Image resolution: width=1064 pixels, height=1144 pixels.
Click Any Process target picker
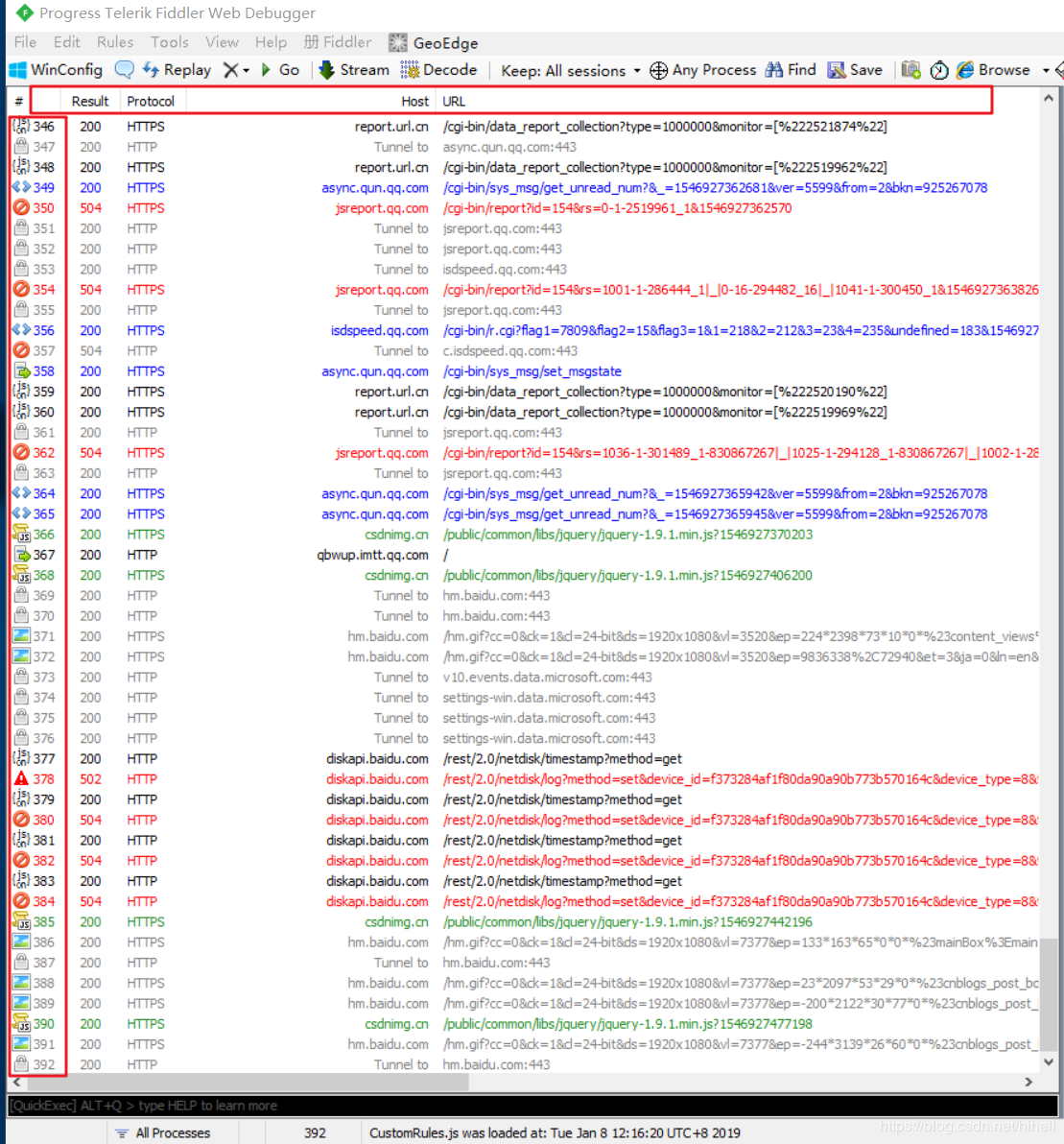tap(703, 70)
